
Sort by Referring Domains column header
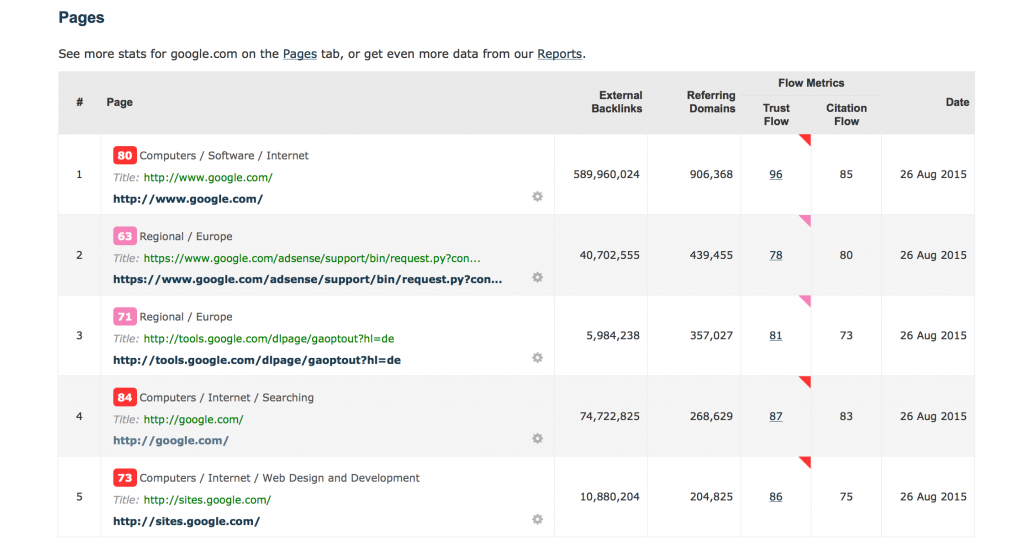(x=711, y=102)
